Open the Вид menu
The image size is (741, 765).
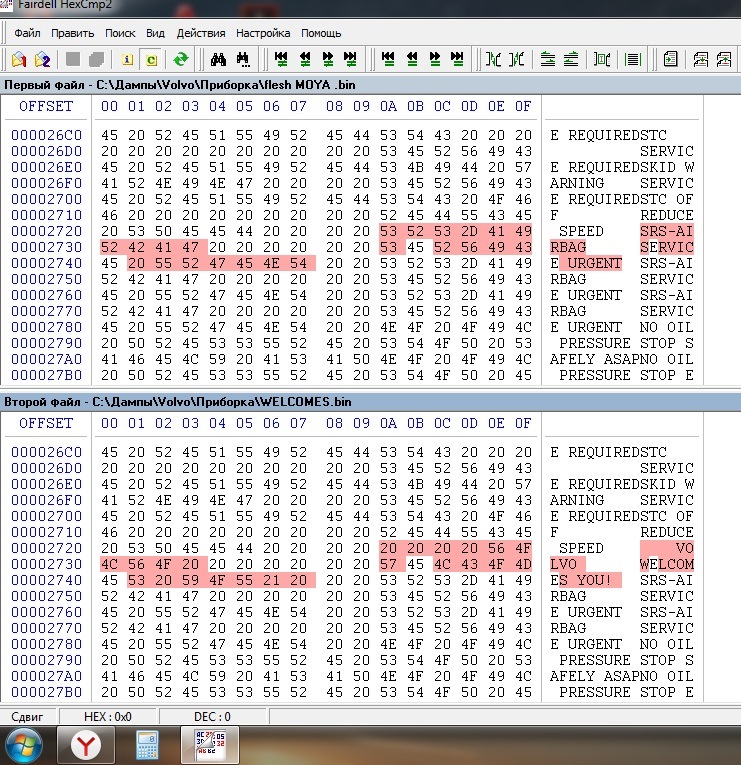[155, 33]
